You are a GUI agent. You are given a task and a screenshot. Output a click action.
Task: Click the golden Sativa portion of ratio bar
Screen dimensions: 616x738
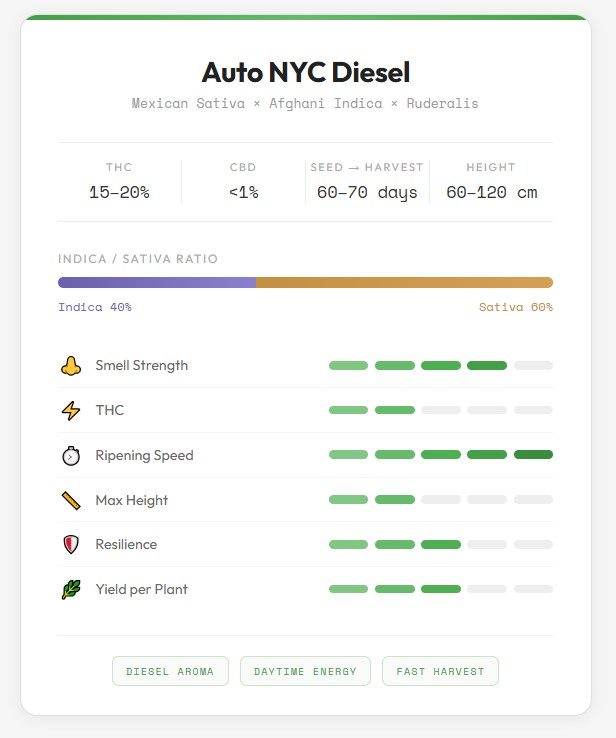point(404,283)
